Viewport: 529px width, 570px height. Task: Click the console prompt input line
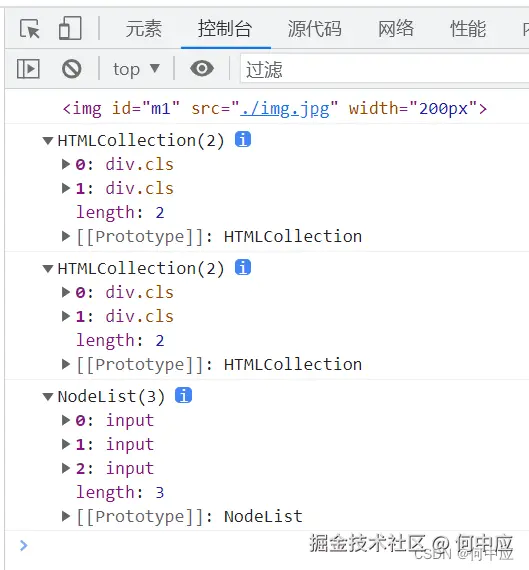(x=267, y=546)
